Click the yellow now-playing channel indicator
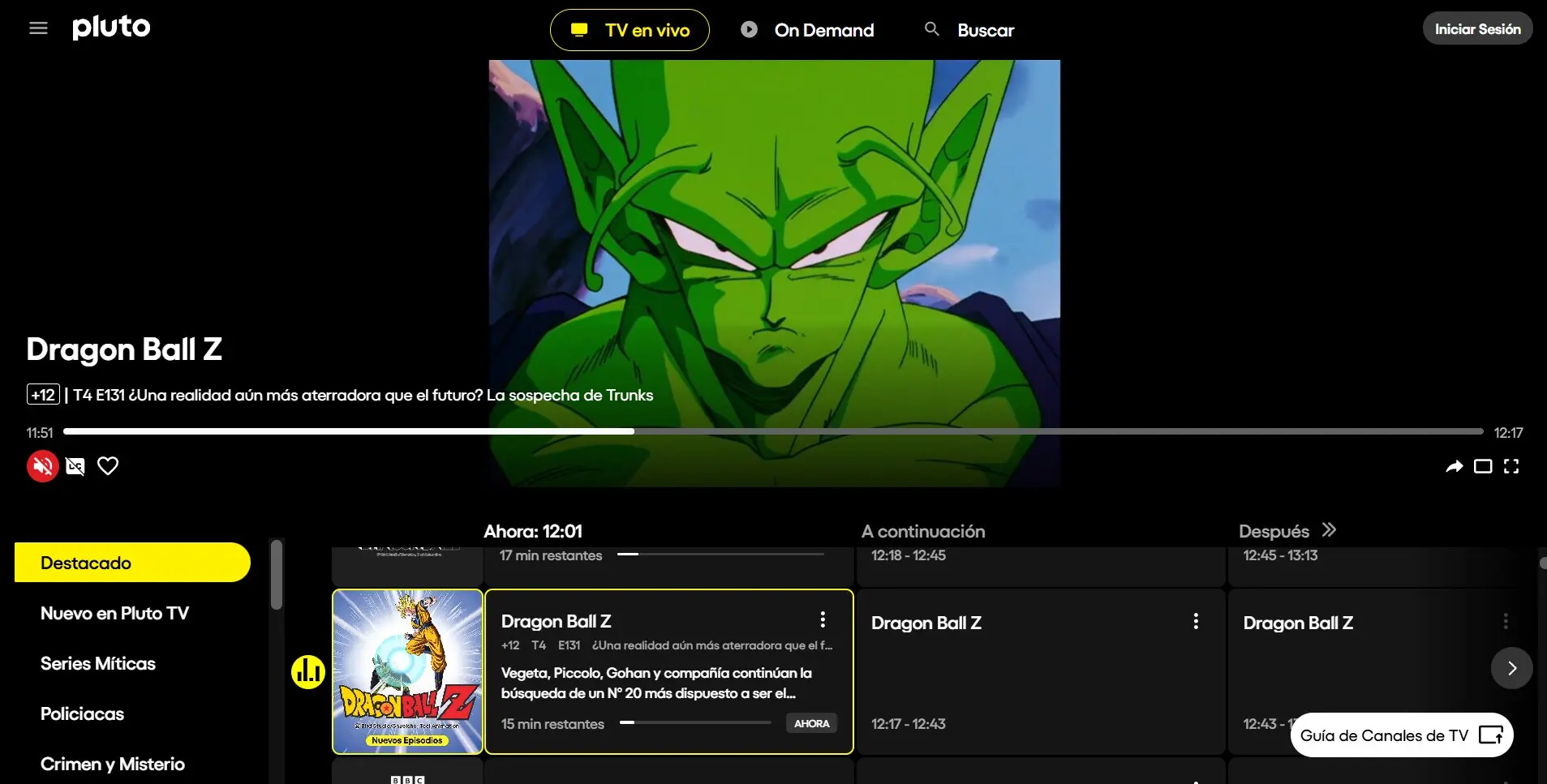The image size is (1547, 784). tap(308, 671)
